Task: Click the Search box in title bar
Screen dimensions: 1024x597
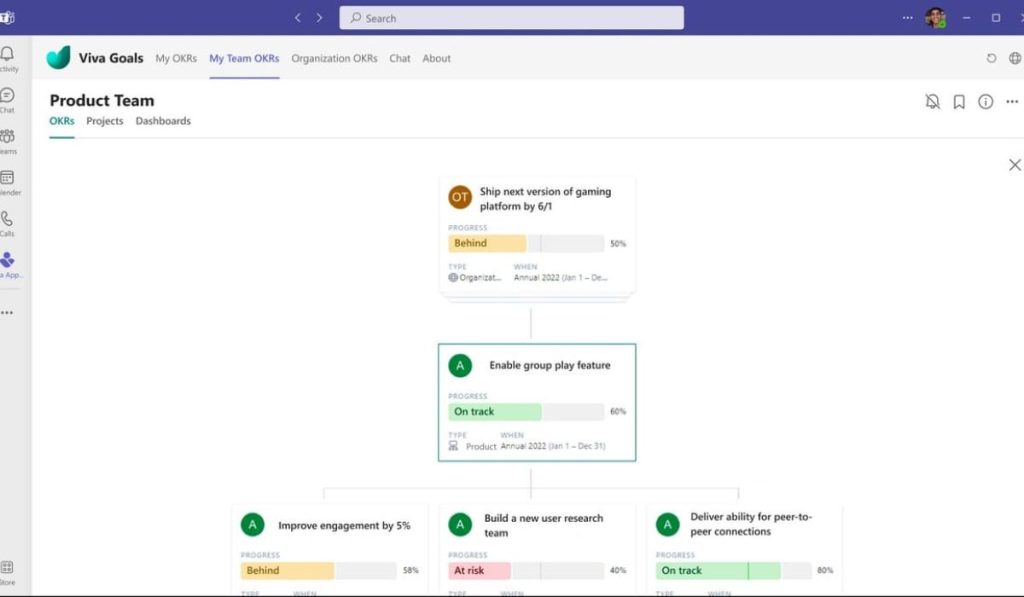Action: pos(511,18)
